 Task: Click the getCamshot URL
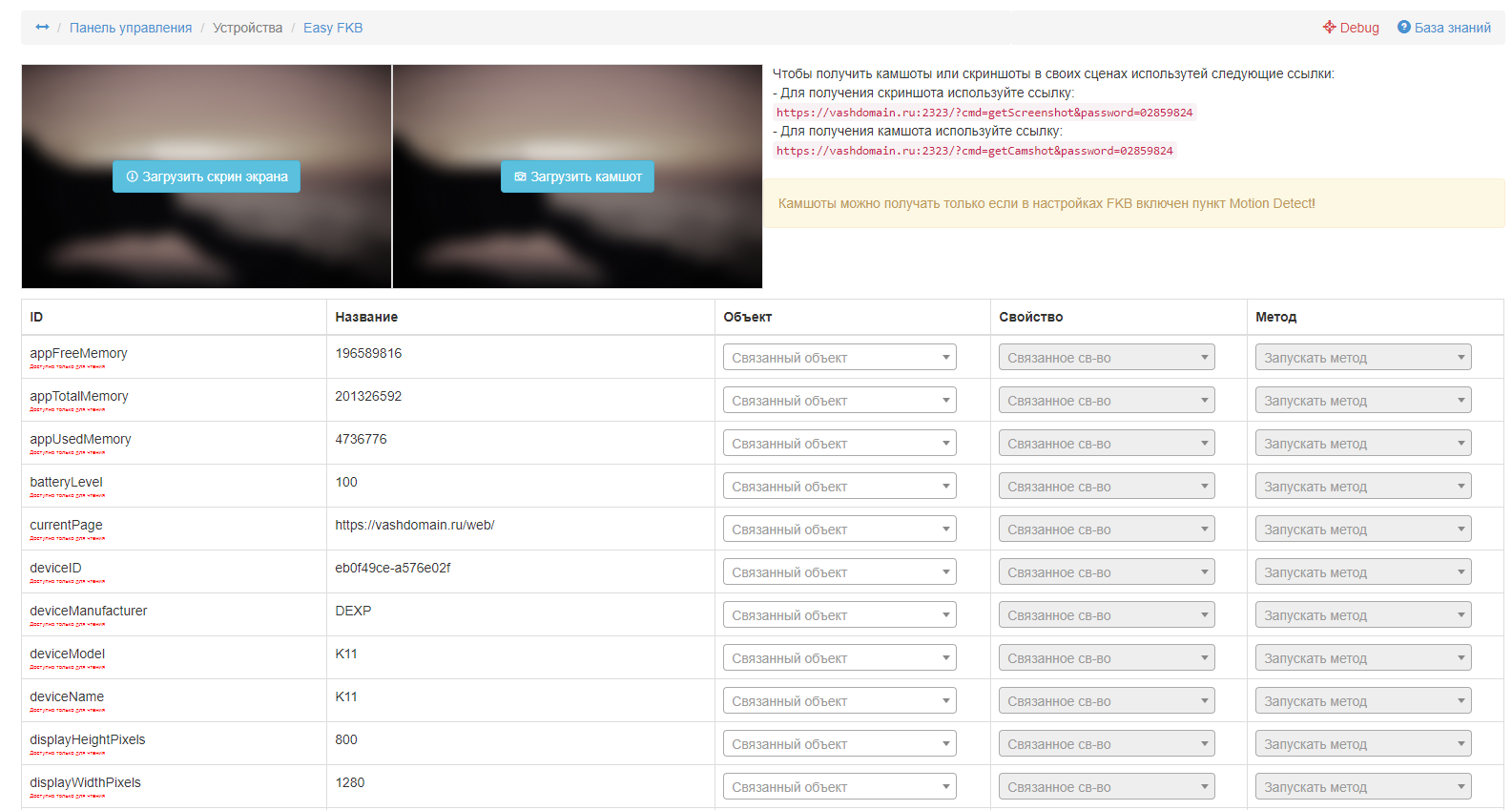tap(975, 151)
